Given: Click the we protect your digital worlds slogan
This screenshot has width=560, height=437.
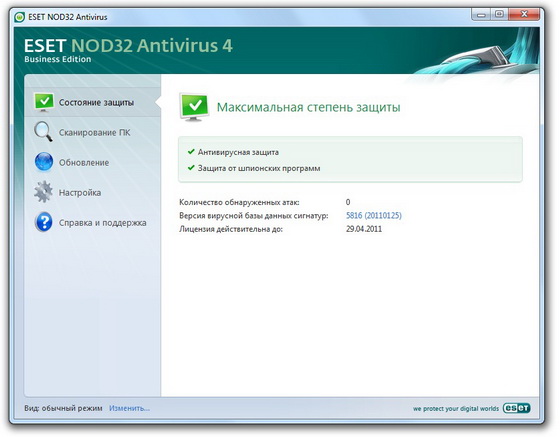Looking at the screenshot, I should 456,408.
